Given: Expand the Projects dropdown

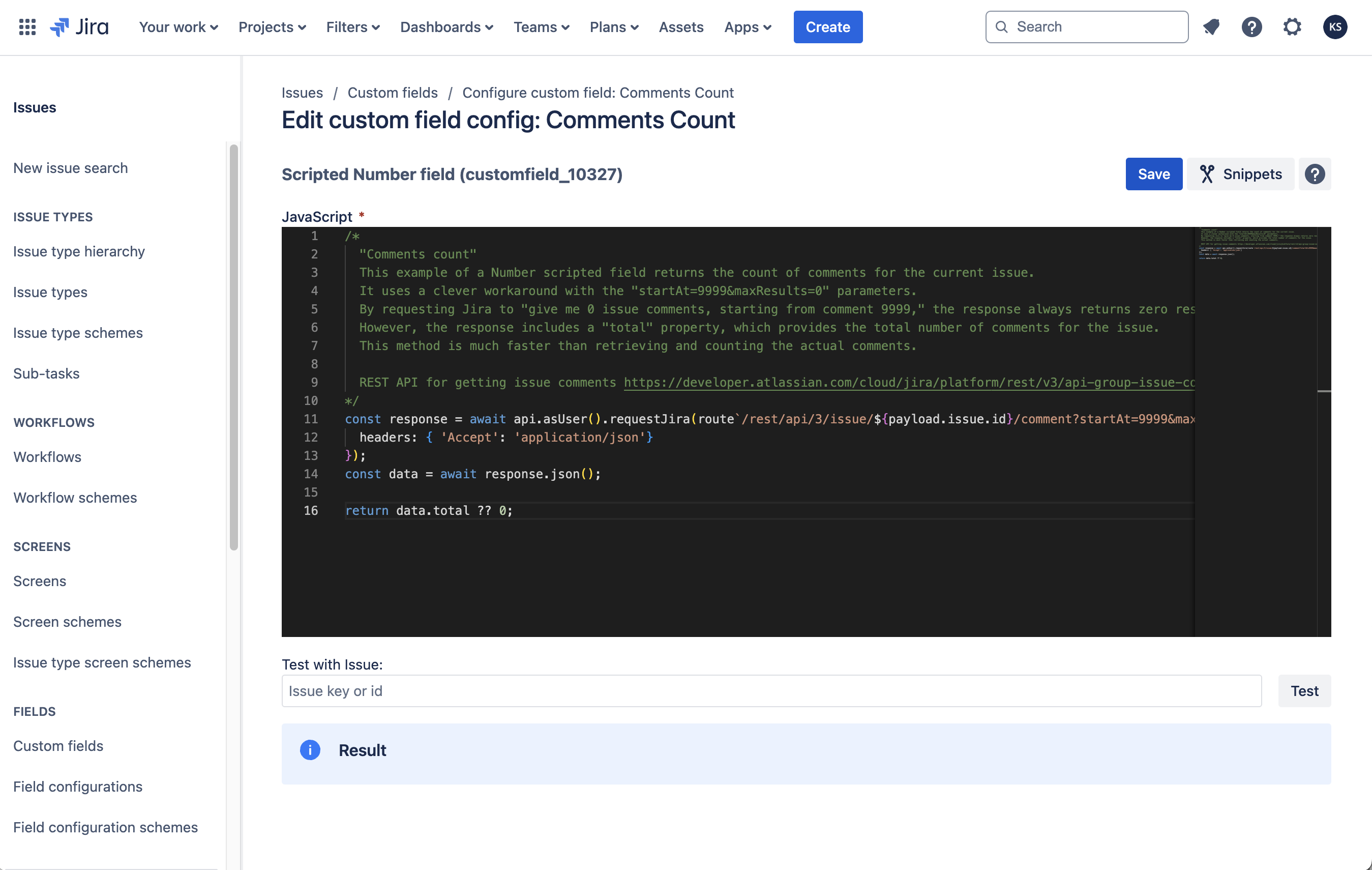Looking at the screenshot, I should pyautogui.click(x=272, y=27).
